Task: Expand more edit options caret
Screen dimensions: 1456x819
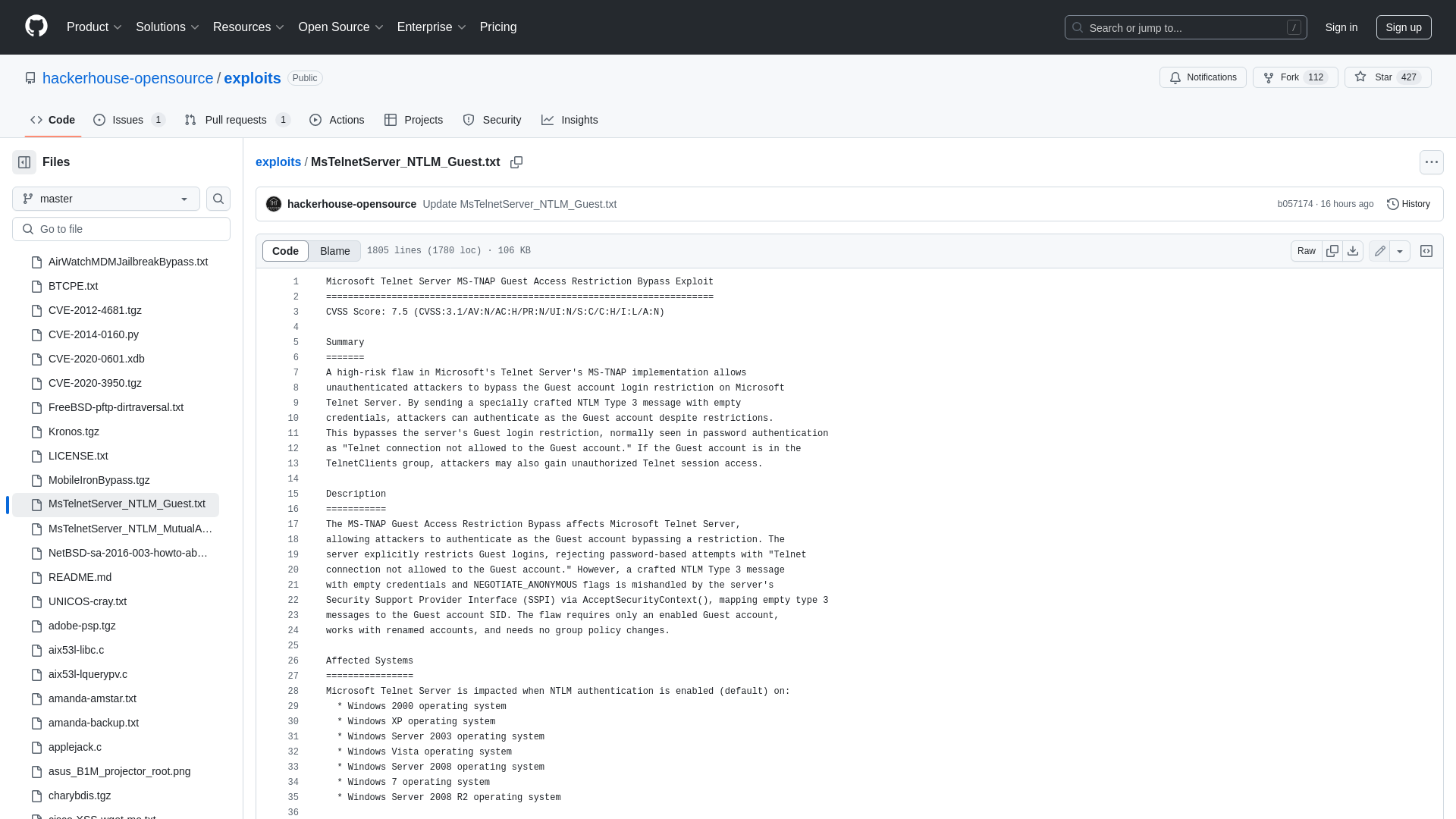Action: click(x=1400, y=251)
